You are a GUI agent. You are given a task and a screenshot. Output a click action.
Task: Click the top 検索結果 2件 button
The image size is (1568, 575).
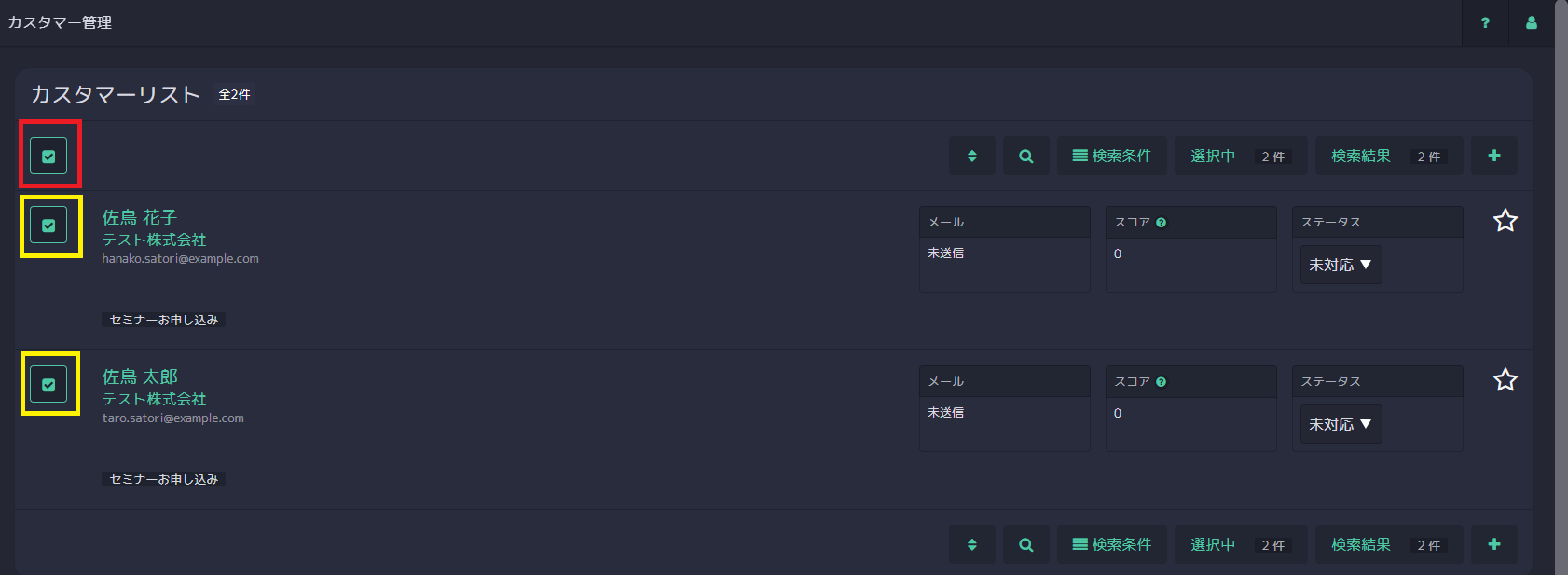1389,156
